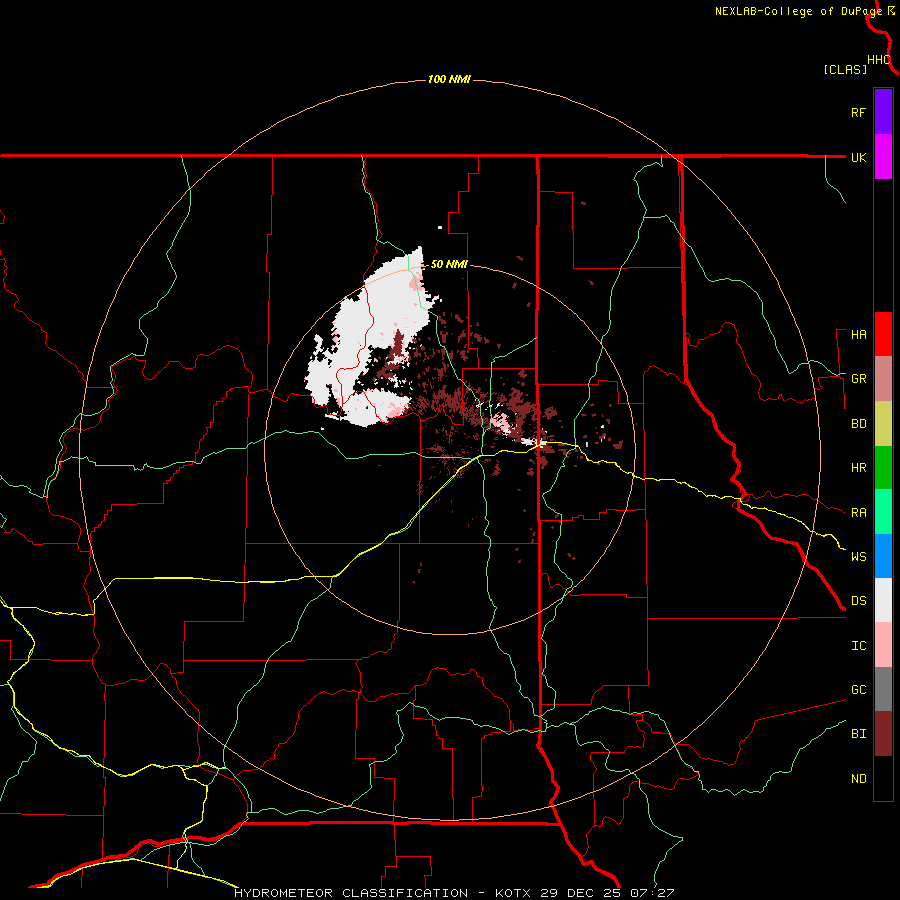The width and height of the screenshot is (900, 900).
Task: Click the 50 NMI range ring label
Action: tap(449, 265)
